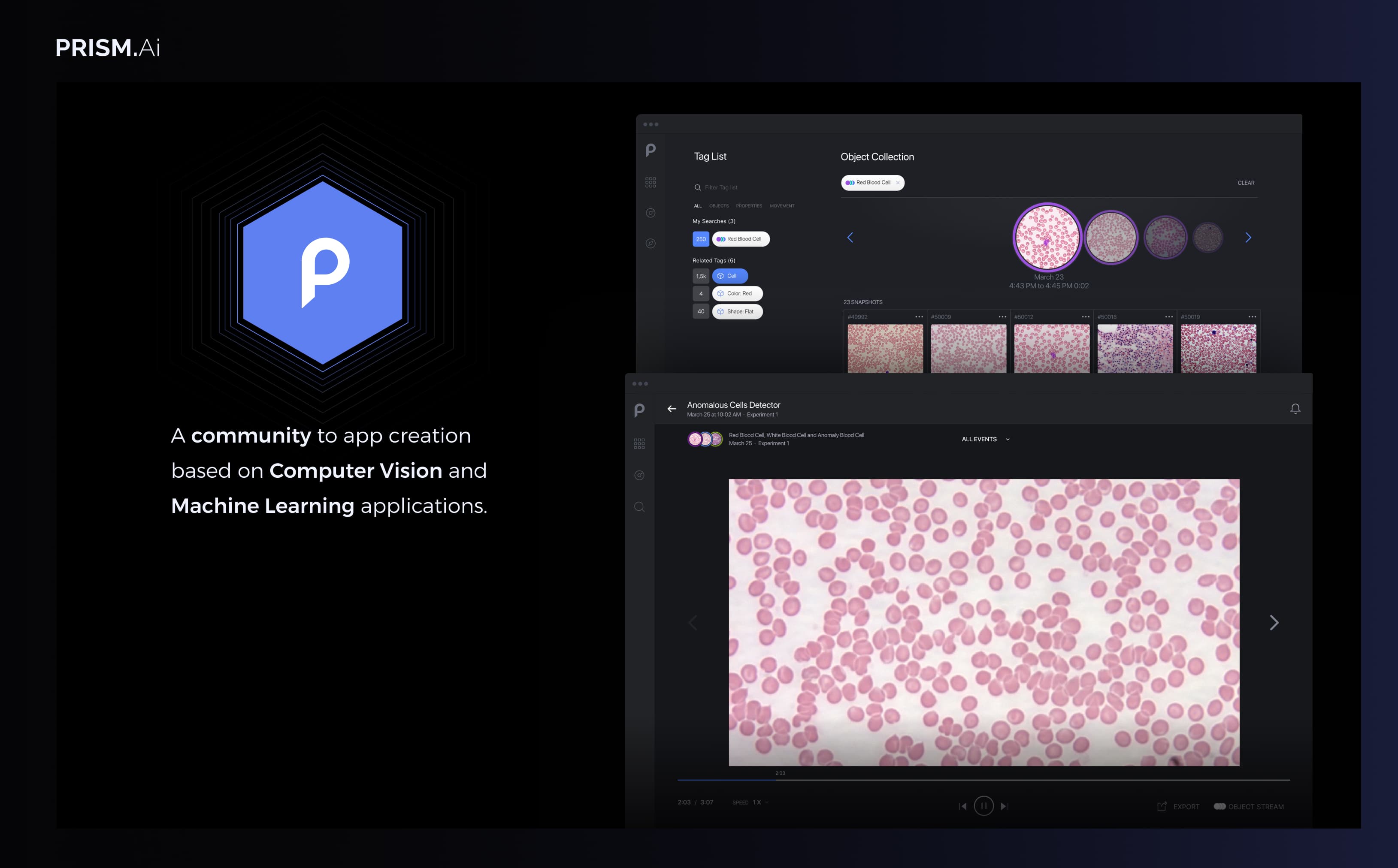Open search icon in detector window sidebar

click(639, 507)
